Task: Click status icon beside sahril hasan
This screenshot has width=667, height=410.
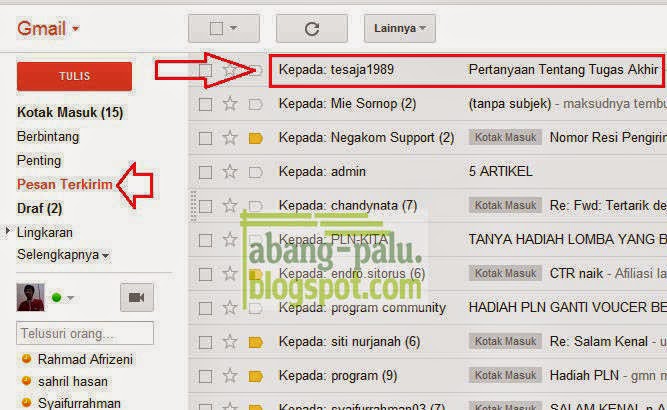Action: click(26, 381)
